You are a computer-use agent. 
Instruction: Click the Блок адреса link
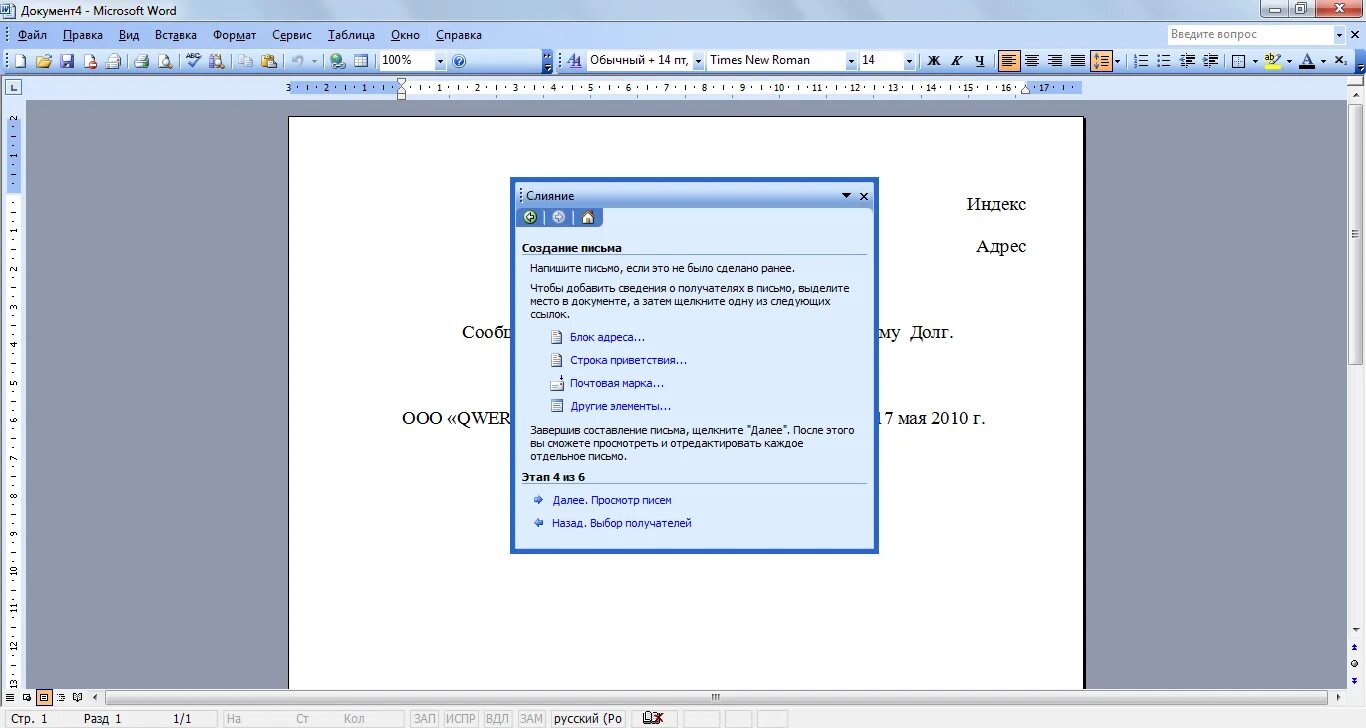click(607, 337)
